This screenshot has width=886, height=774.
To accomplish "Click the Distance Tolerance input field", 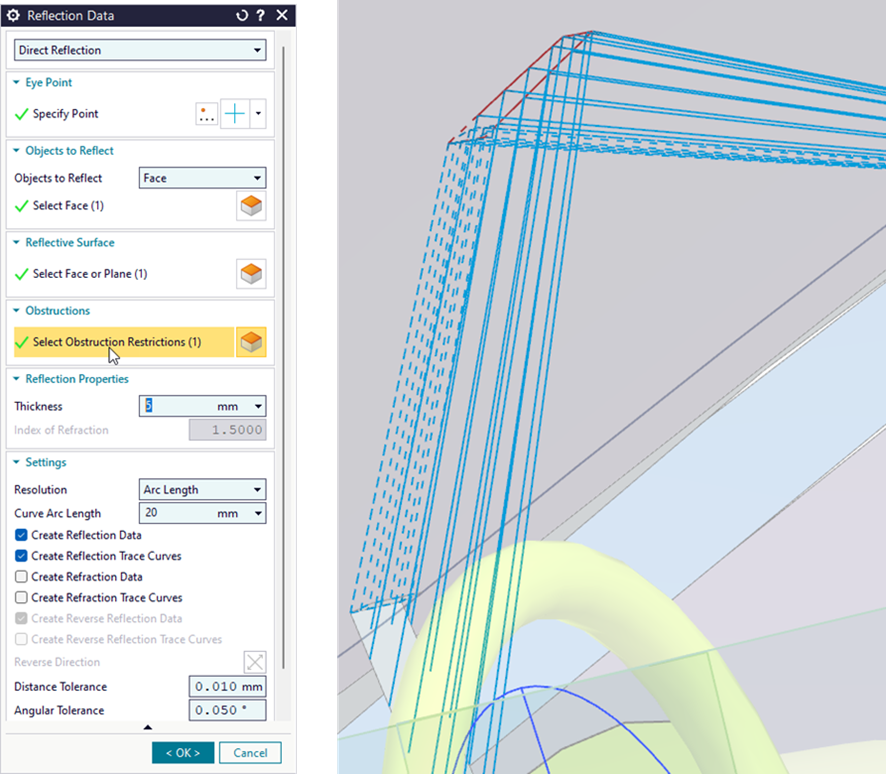I will 227,687.
